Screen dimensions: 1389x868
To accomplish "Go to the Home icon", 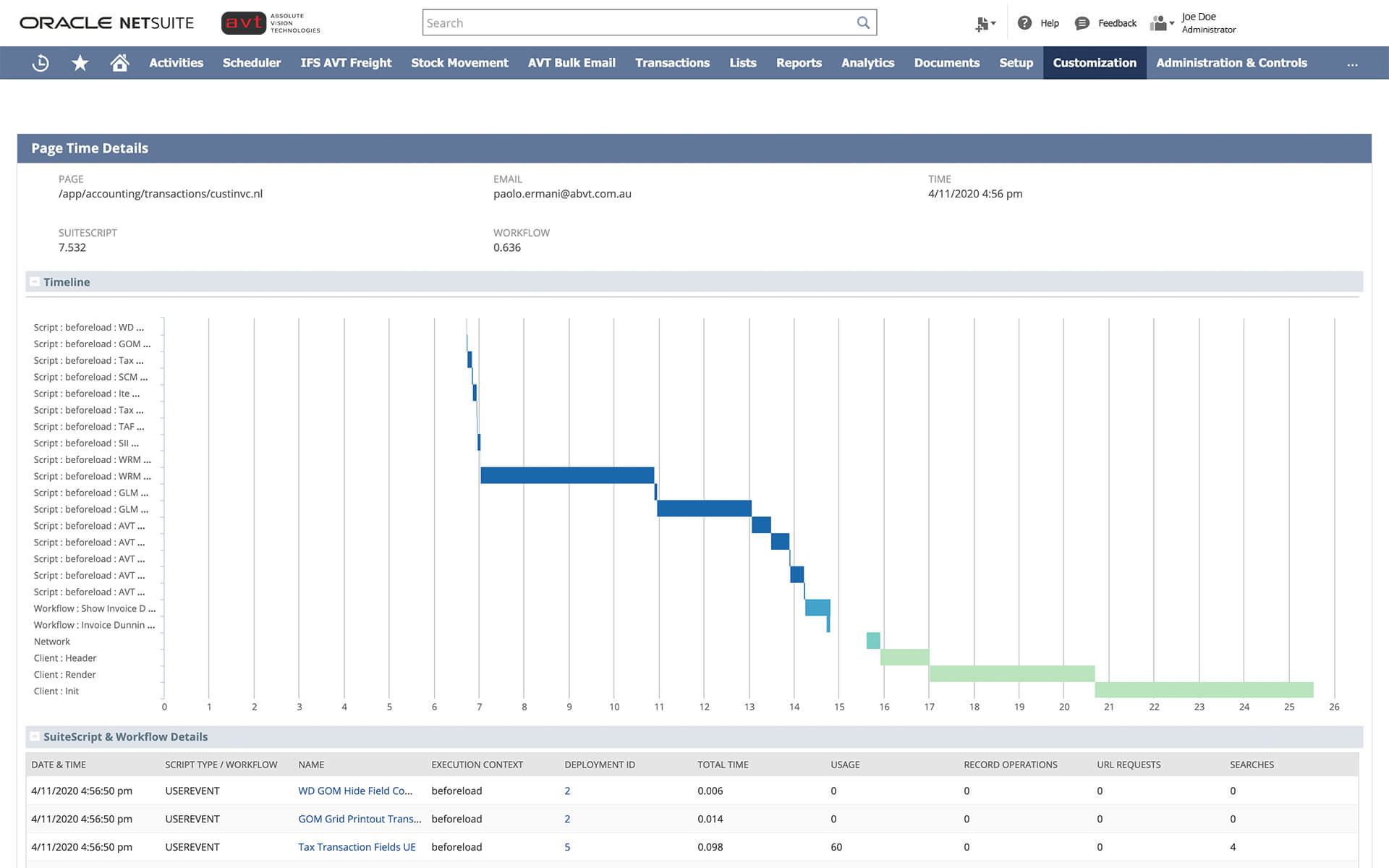I will coord(119,63).
